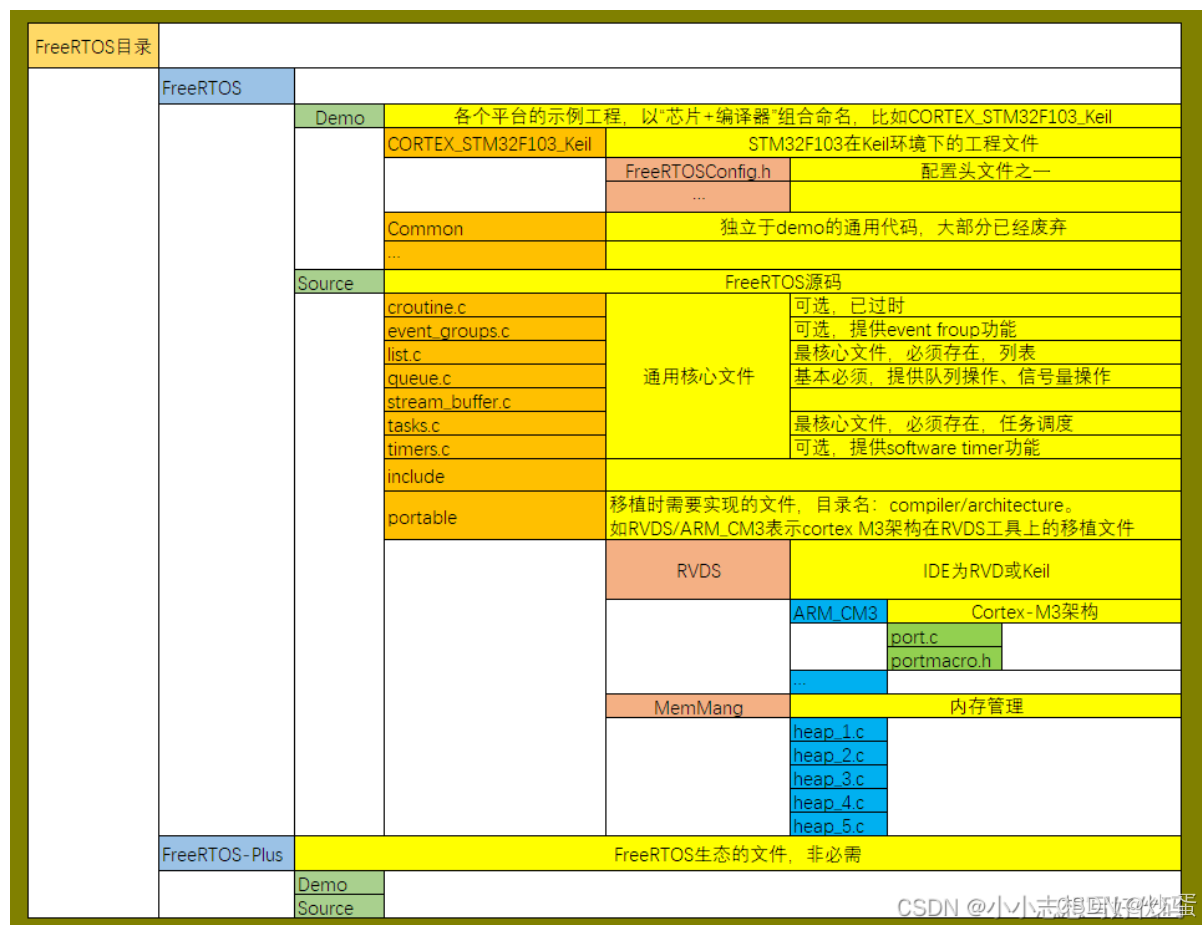This screenshot has width=1202, height=925.
Task: Select 'Demo' cell under FreeRTOS-Plus
Action: [x=339, y=883]
